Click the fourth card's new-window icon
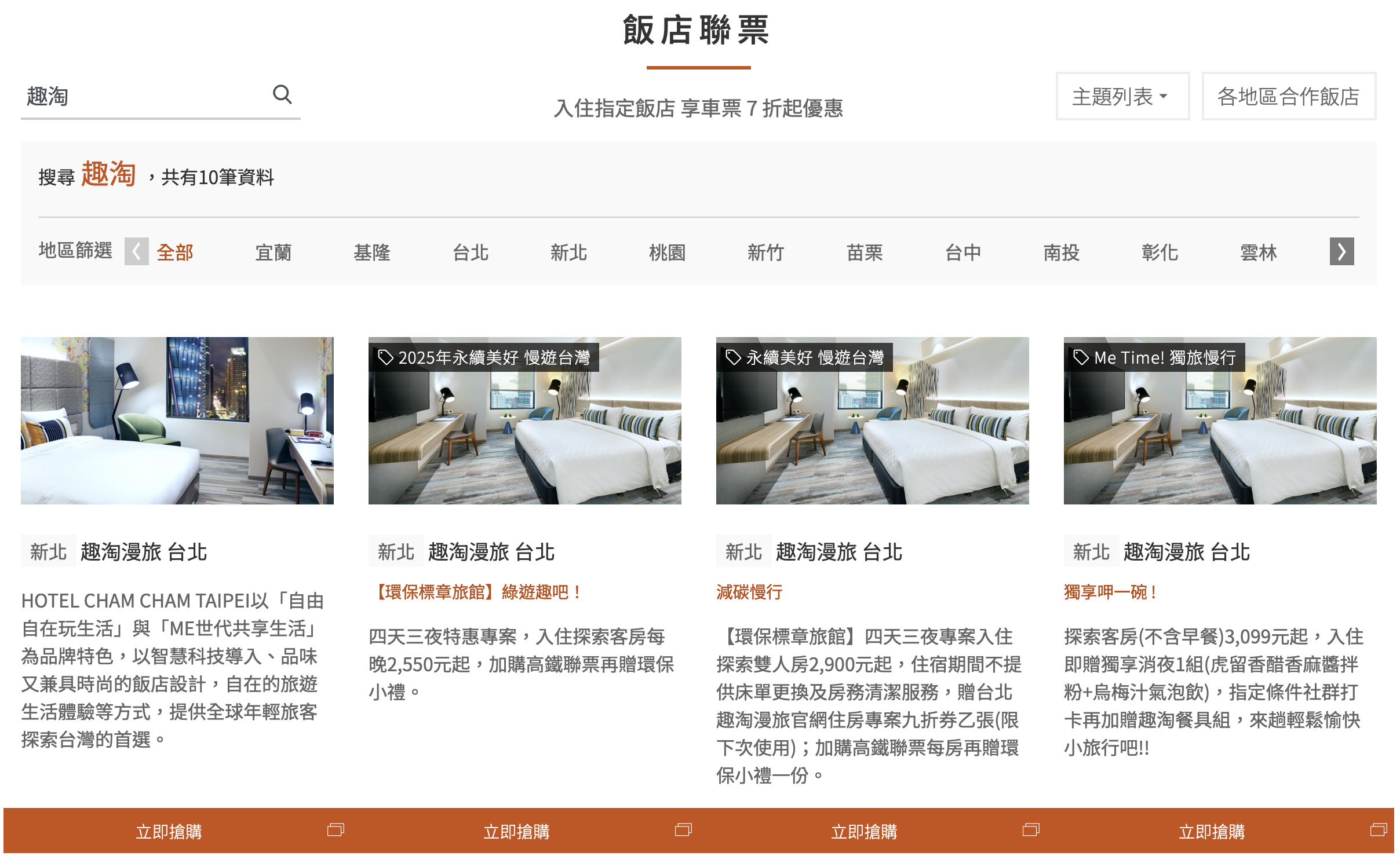Screen dimensions: 1400x856 coord(1378,830)
